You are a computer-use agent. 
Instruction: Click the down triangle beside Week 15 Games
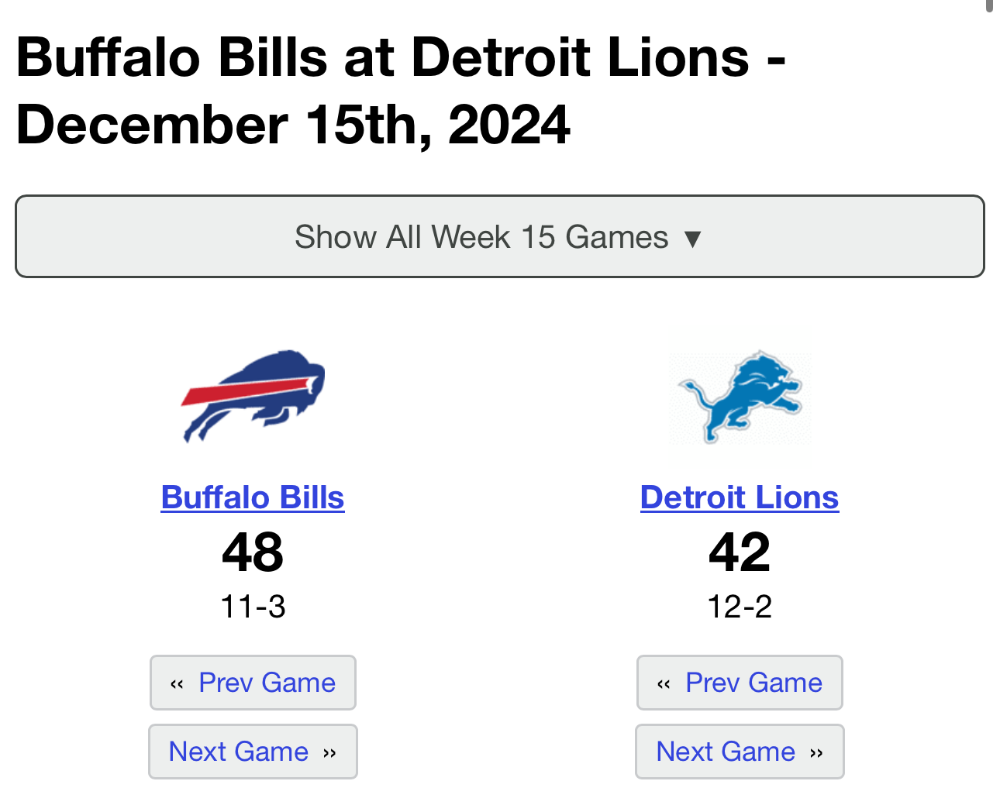[693, 239]
